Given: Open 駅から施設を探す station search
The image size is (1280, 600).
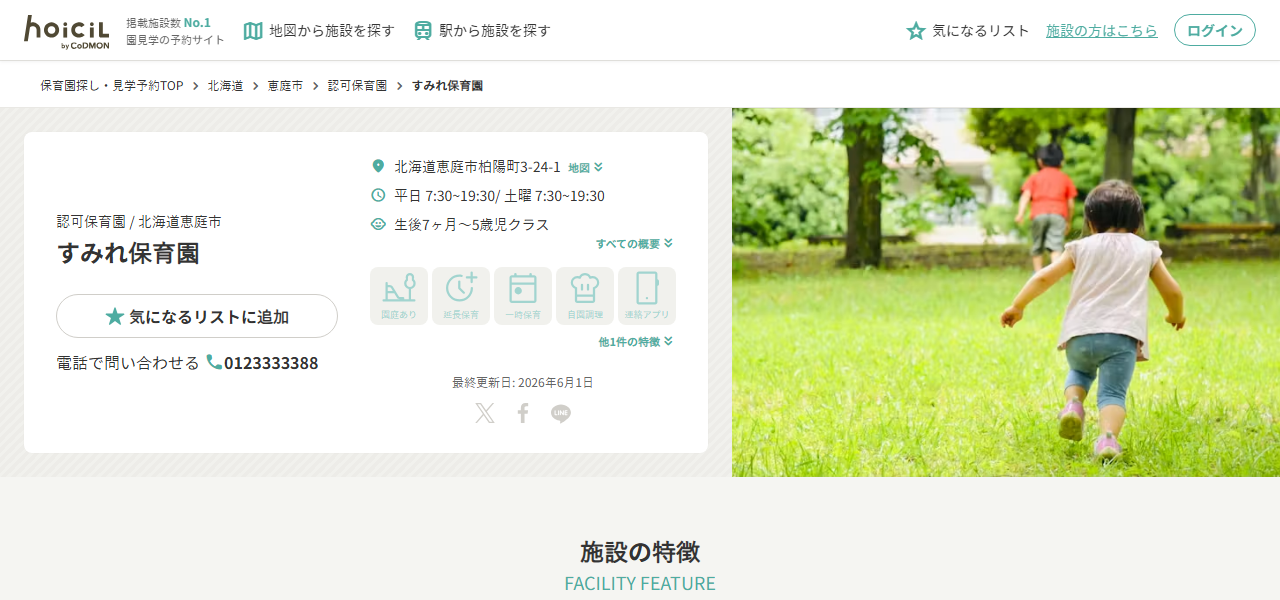Looking at the screenshot, I should tap(482, 31).
